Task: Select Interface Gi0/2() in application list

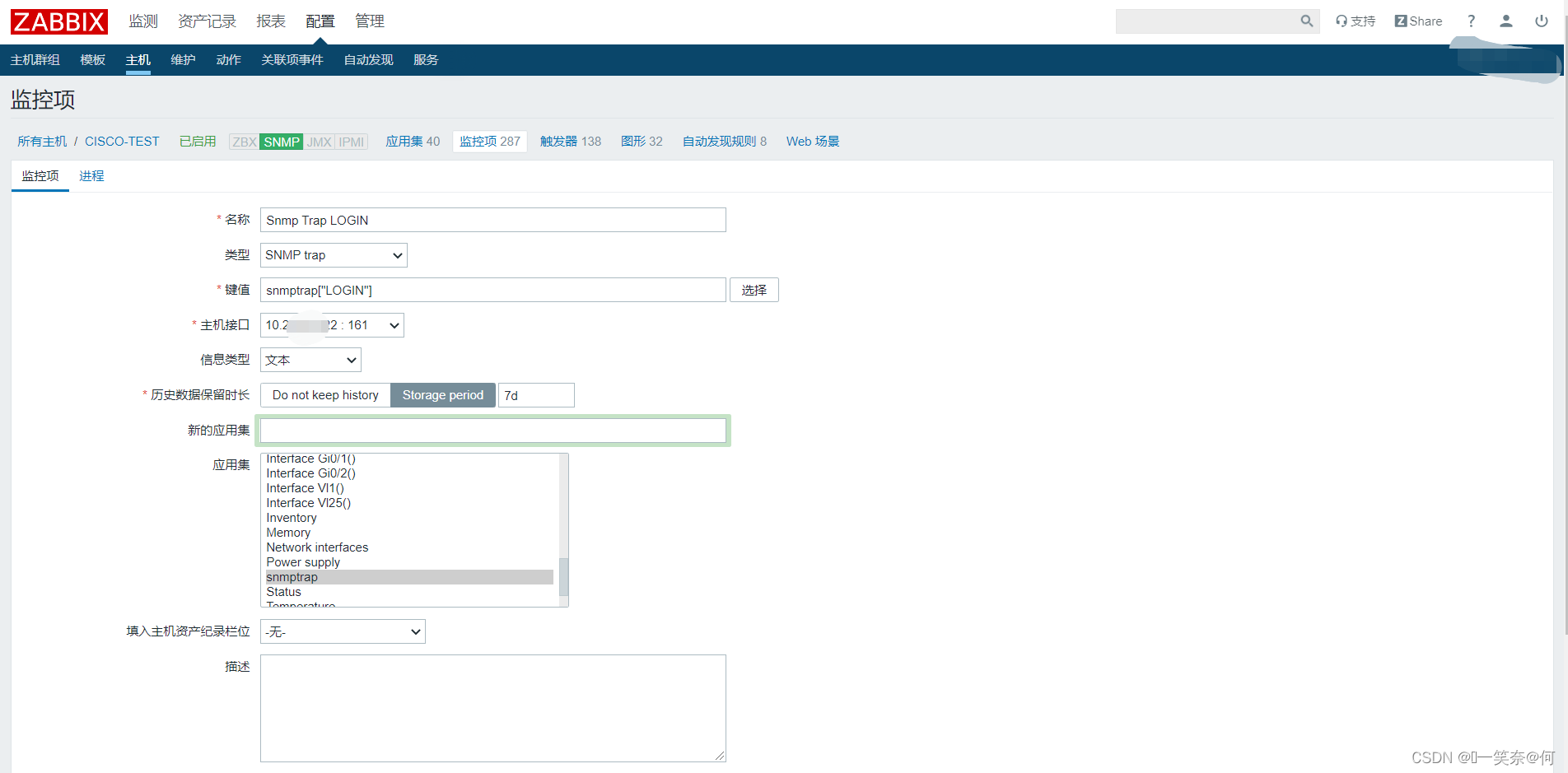Action: point(409,473)
